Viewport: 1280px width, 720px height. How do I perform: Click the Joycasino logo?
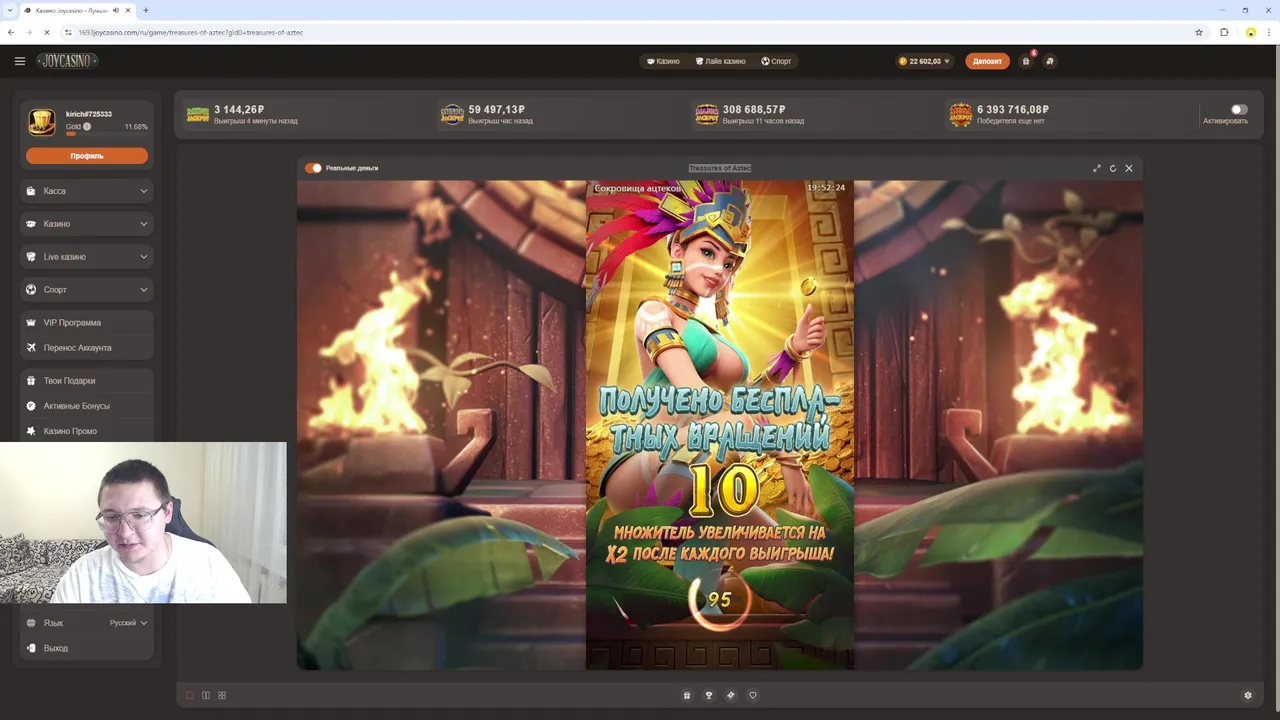(67, 61)
